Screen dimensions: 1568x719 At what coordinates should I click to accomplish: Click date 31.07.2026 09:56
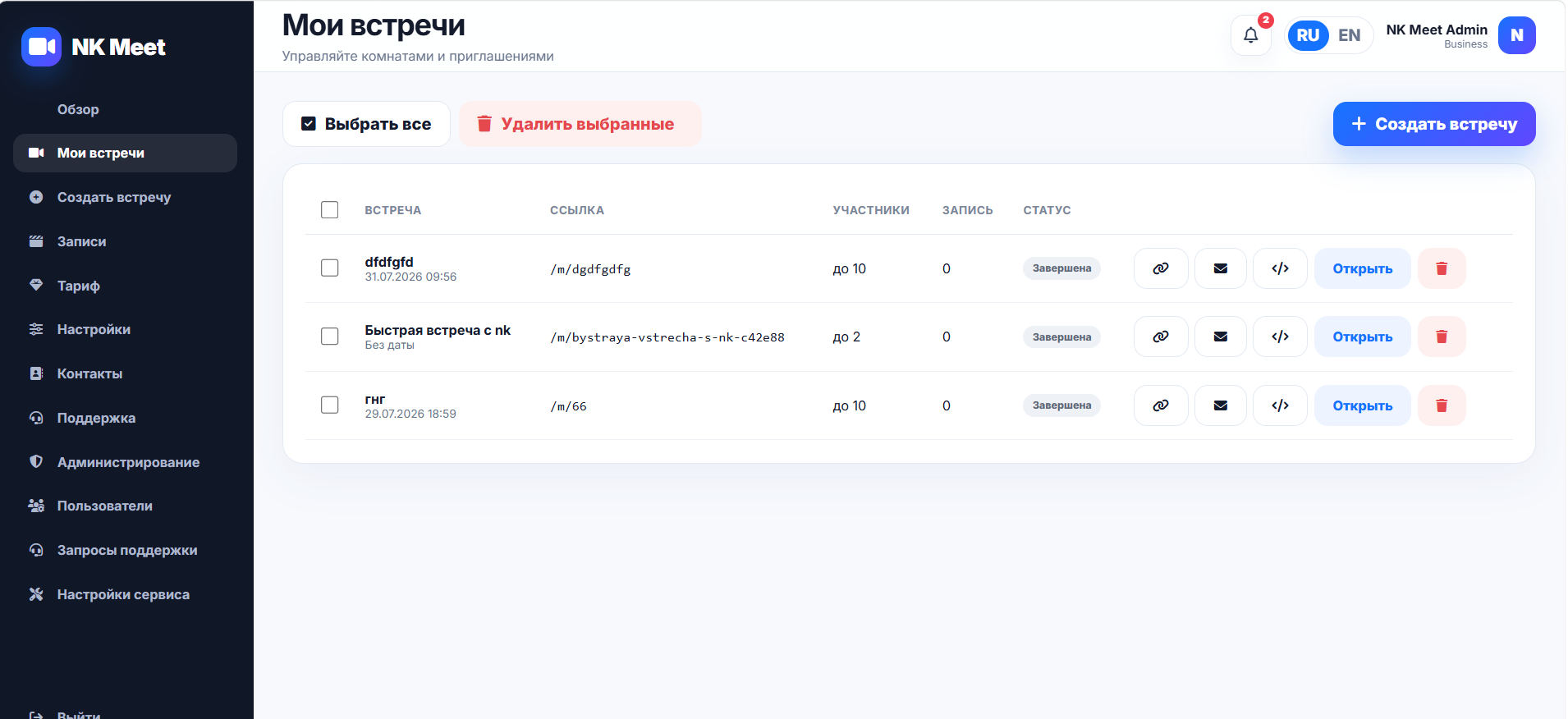pyautogui.click(x=410, y=277)
